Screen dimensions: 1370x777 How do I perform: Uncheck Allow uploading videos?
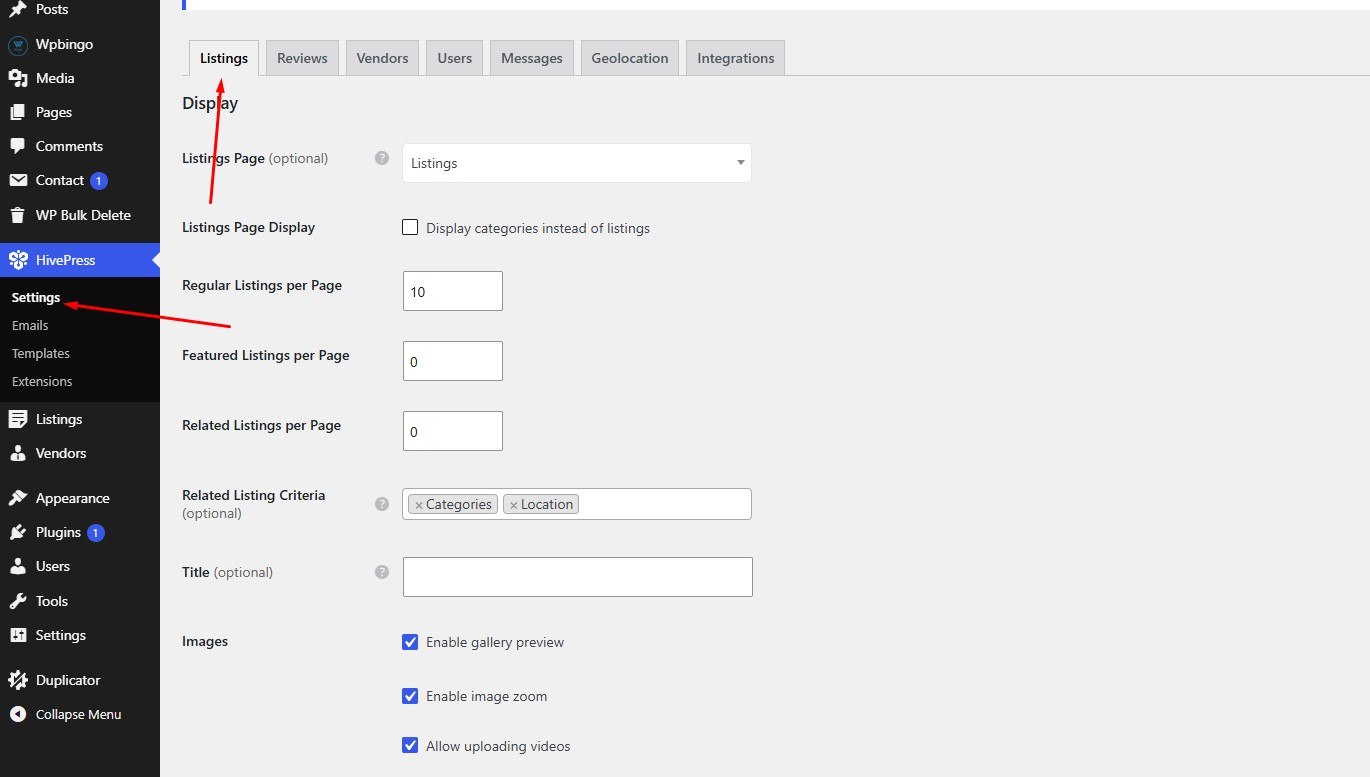pos(410,745)
